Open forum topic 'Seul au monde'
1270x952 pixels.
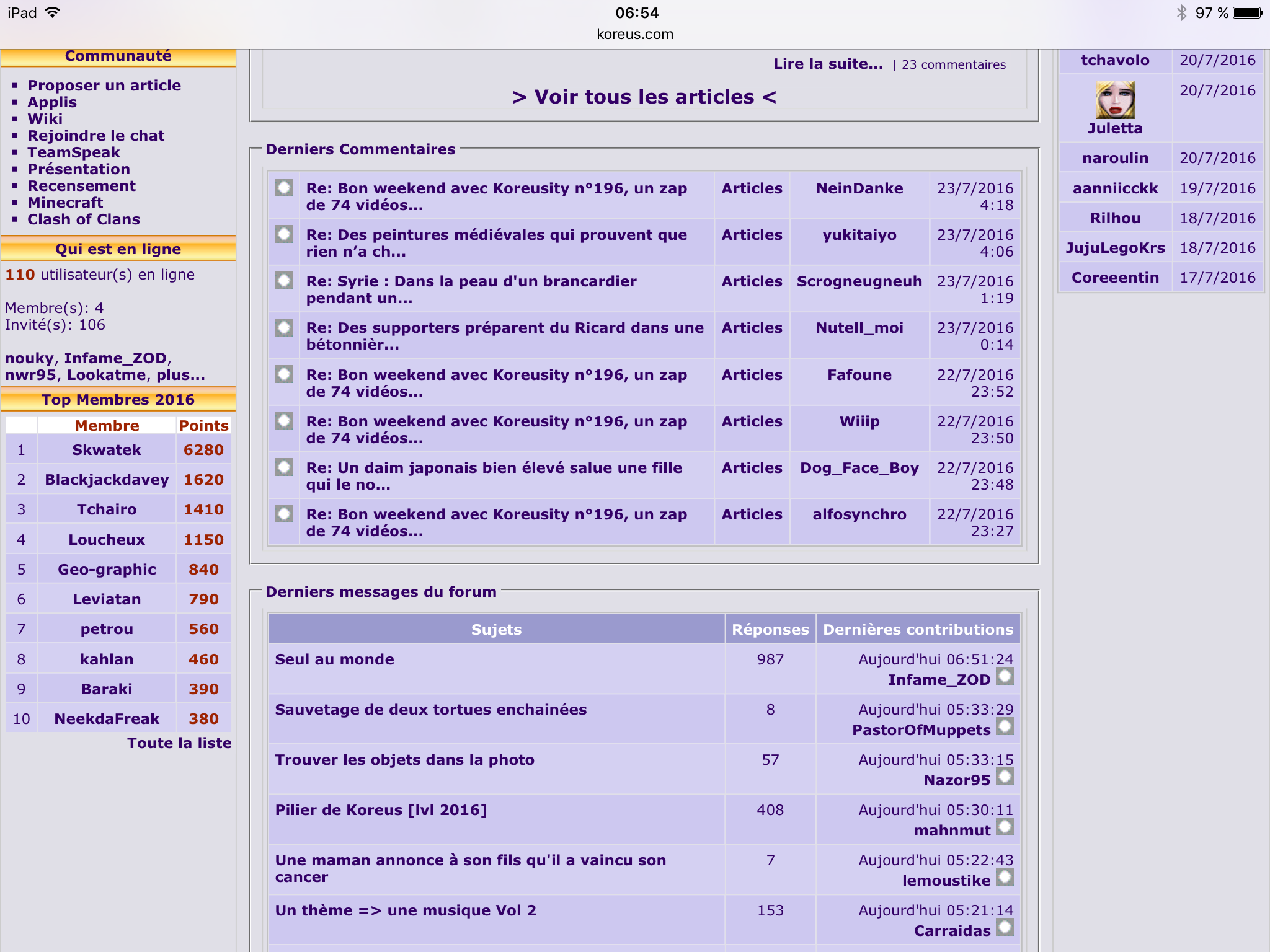coord(335,659)
